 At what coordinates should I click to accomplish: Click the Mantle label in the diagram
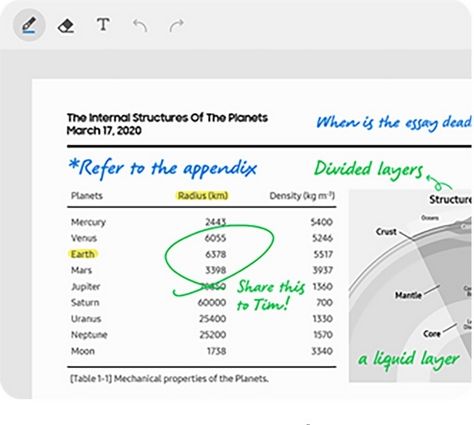408,295
